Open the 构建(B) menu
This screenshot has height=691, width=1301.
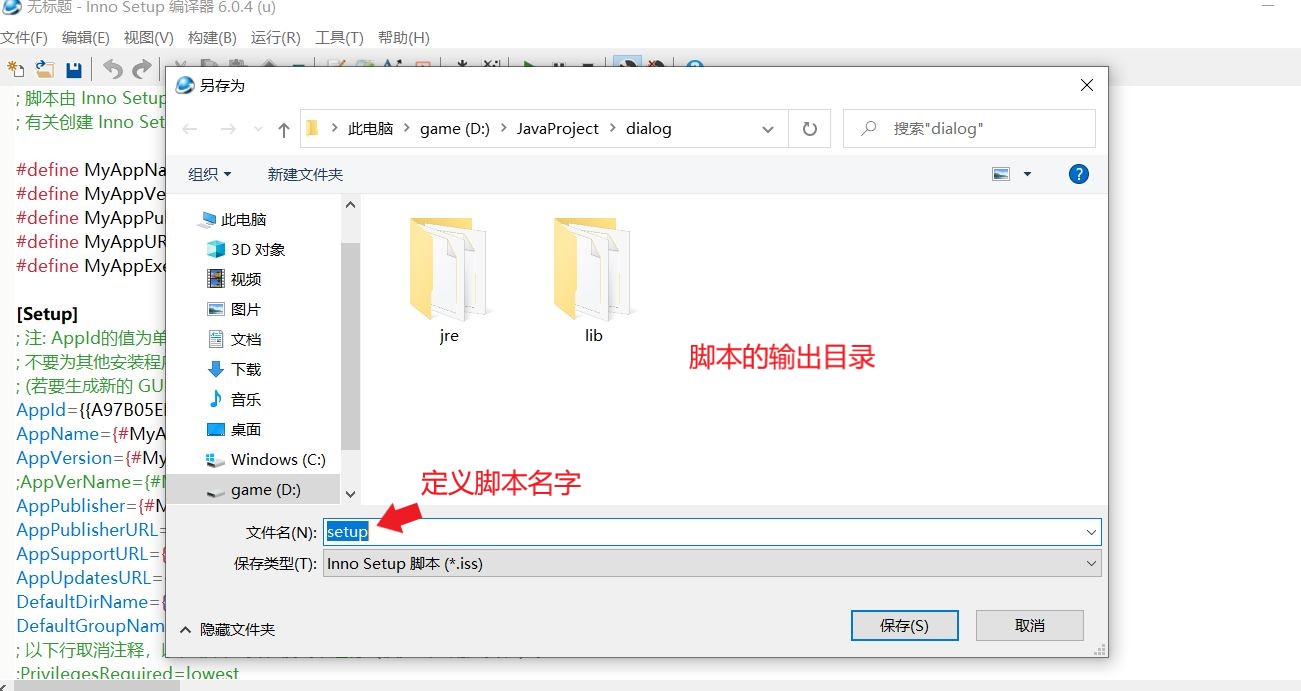pyautogui.click(x=212, y=38)
